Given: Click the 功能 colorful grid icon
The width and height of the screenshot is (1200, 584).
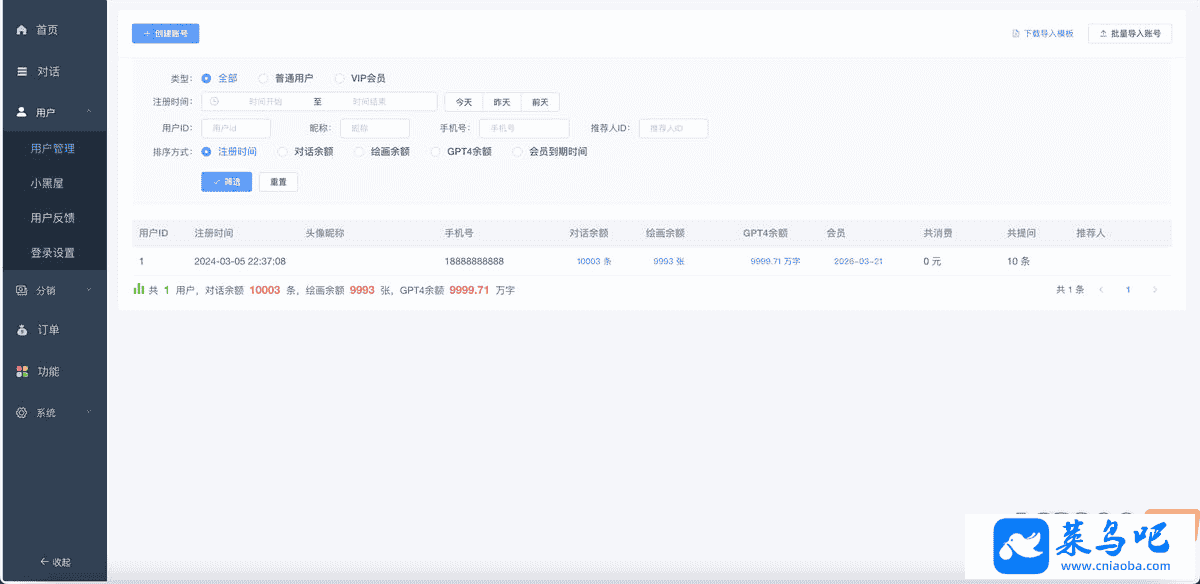Looking at the screenshot, I should click(x=22, y=372).
